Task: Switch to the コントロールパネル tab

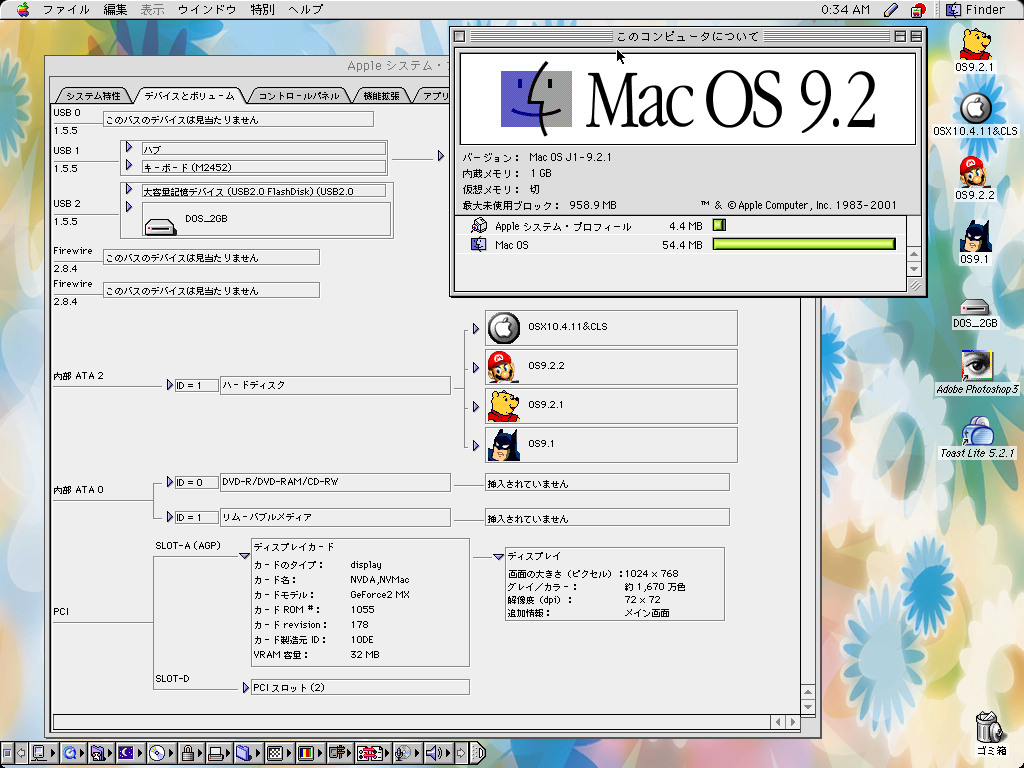Action: 299,96
